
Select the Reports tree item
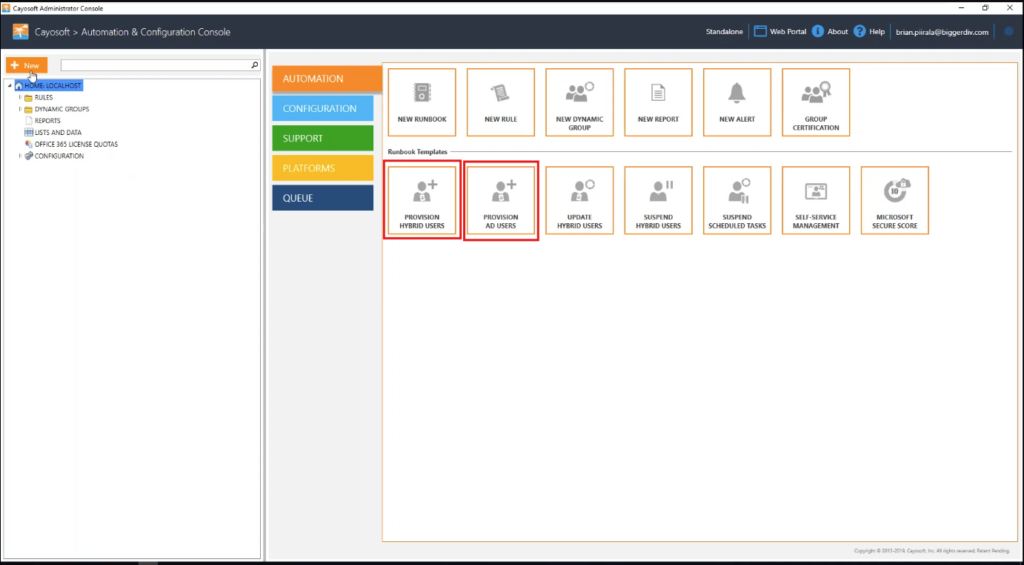point(48,121)
